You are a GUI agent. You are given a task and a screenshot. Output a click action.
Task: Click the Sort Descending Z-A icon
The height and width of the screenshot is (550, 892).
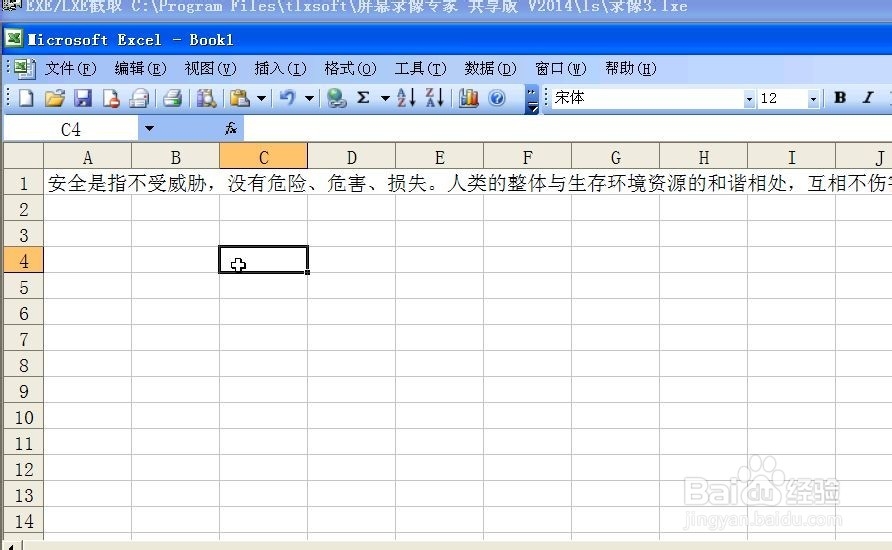point(435,98)
